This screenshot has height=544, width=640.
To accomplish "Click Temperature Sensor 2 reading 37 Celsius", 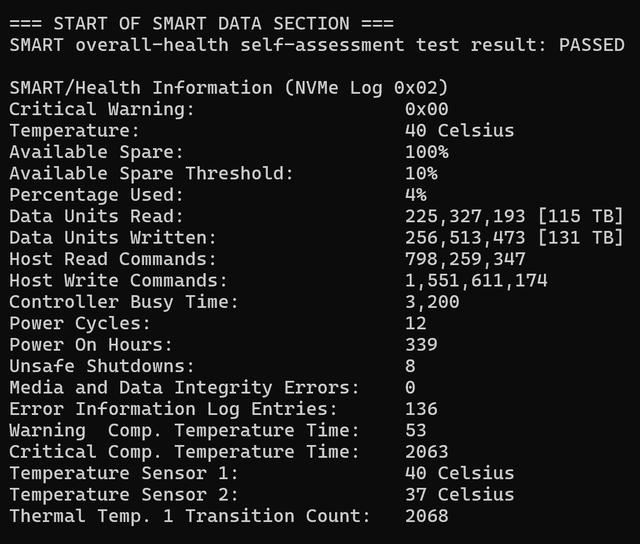I will click(460, 495).
